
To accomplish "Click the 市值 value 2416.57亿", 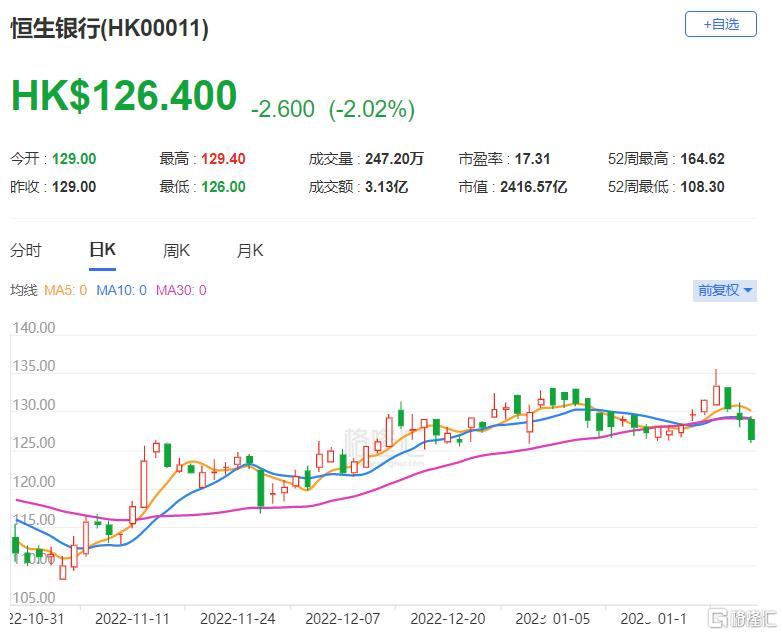I will pyautogui.click(x=533, y=187).
